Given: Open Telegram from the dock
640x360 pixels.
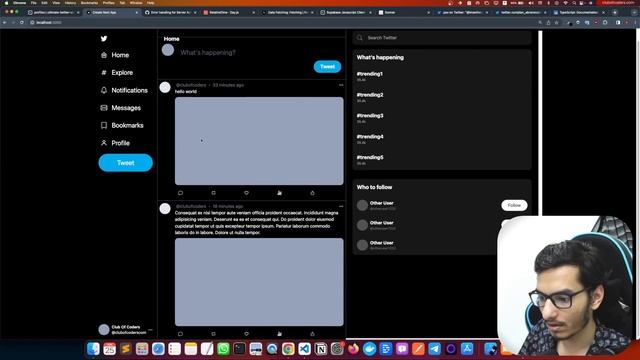Looking at the screenshot, I should click(x=435, y=349).
